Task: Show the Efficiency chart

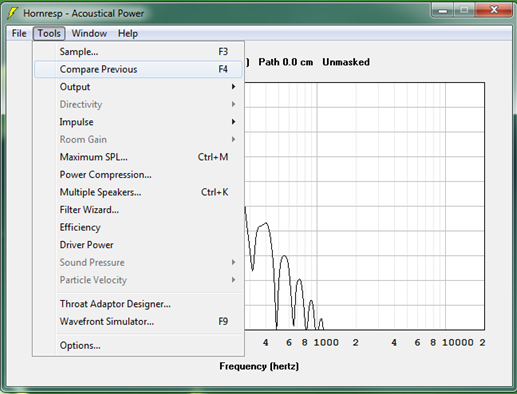Action: coord(138,227)
